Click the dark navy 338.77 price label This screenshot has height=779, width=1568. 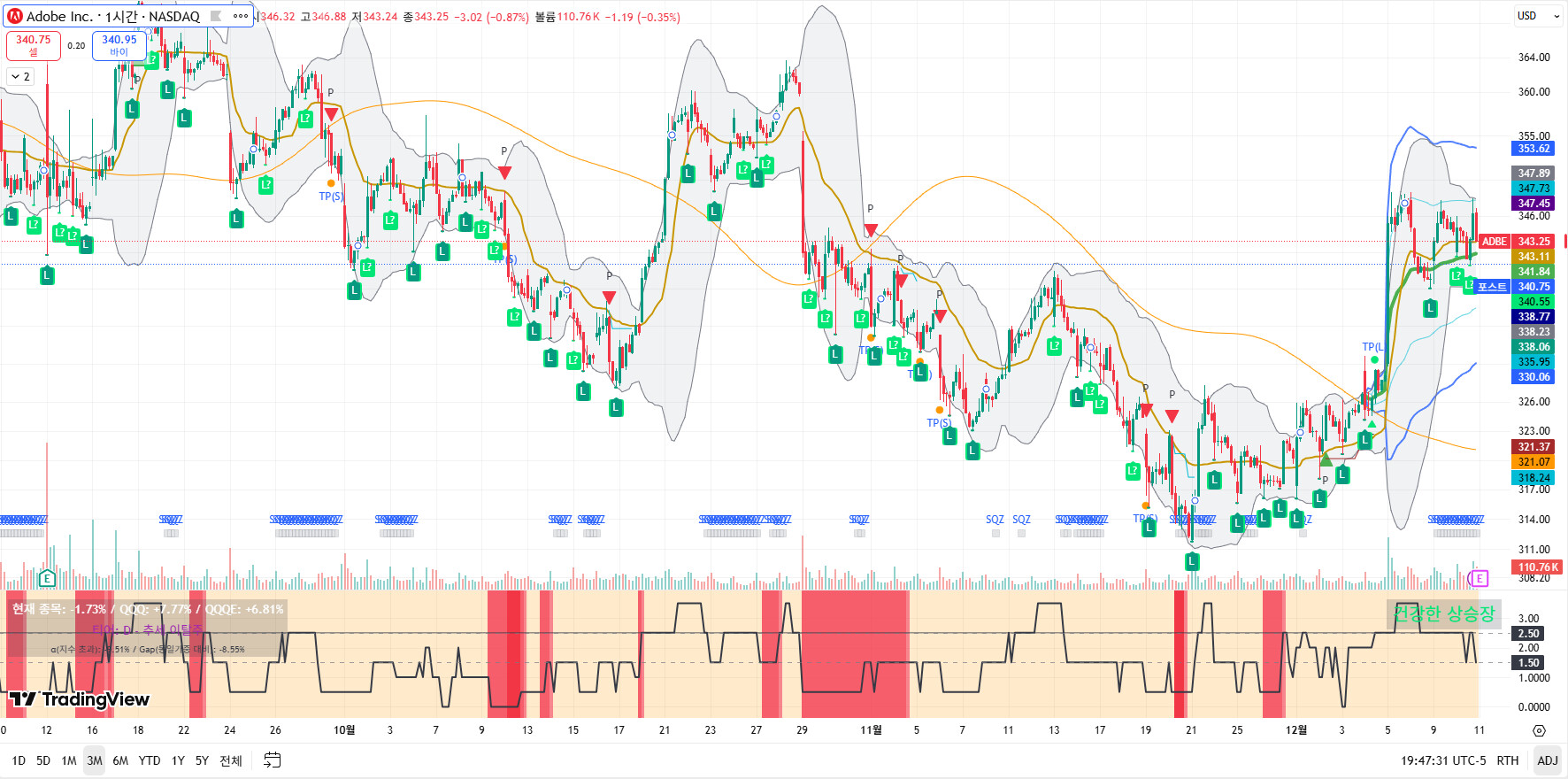pos(1534,317)
